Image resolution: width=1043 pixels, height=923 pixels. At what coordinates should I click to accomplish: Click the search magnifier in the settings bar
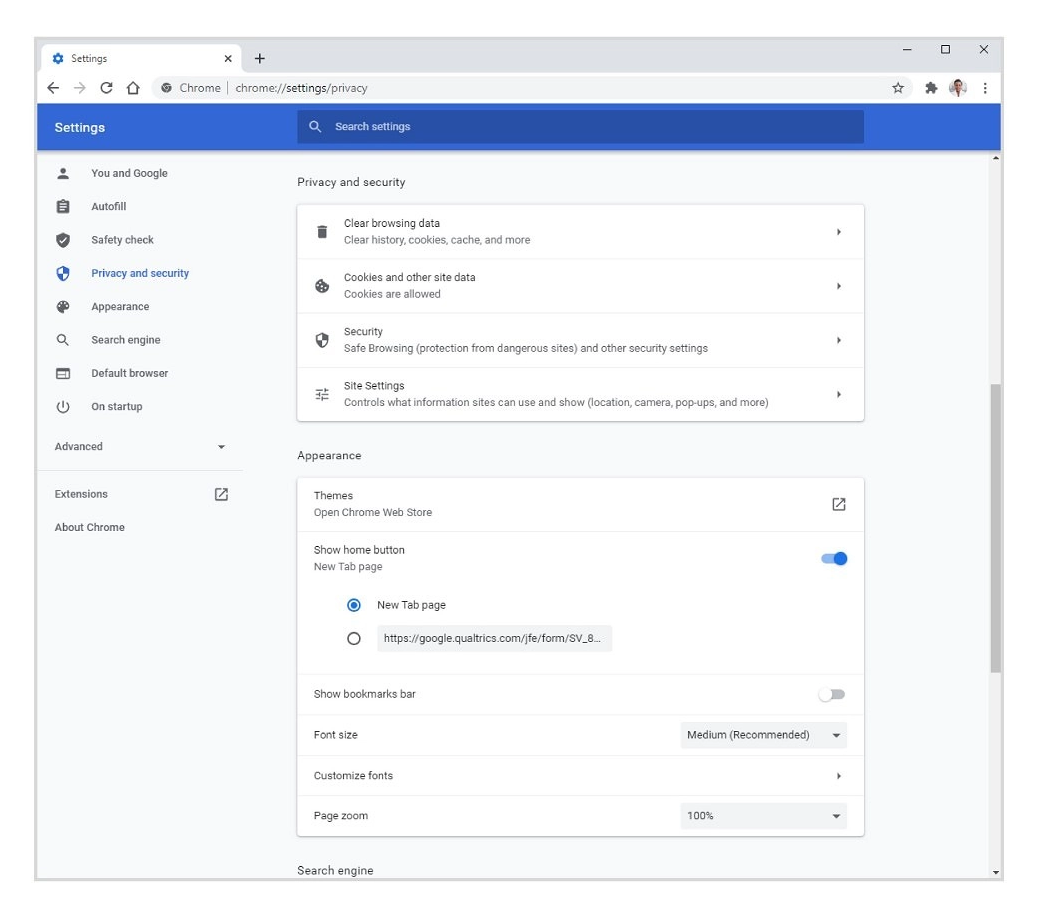tap(315, 126)
